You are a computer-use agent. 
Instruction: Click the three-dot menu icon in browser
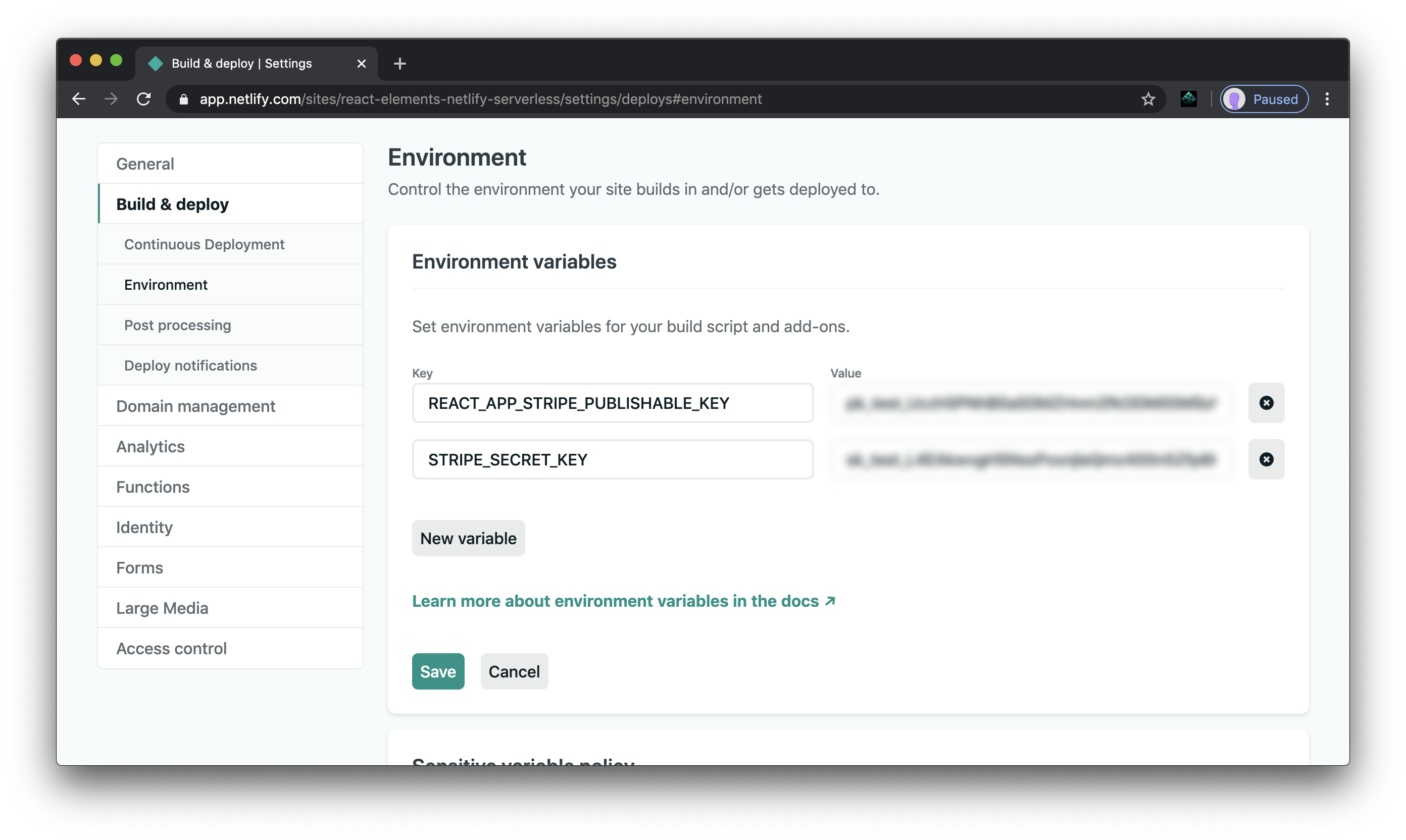pyautogui.click(x=1328, y=99)
